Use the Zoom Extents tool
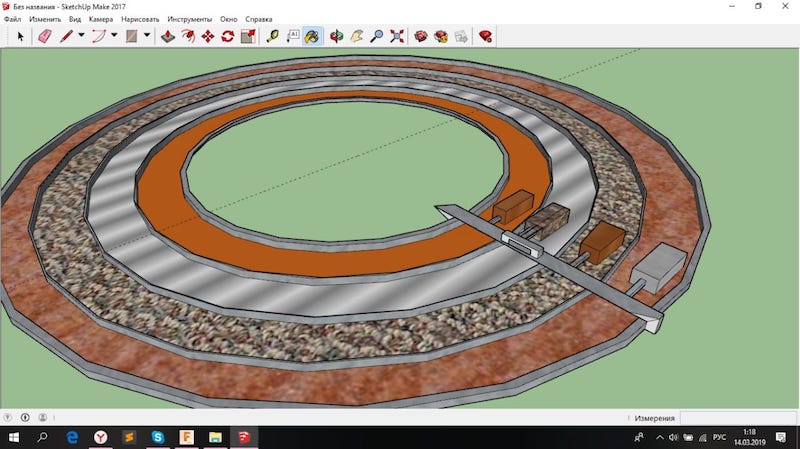 pyautogui.click(x=398, y=36)
